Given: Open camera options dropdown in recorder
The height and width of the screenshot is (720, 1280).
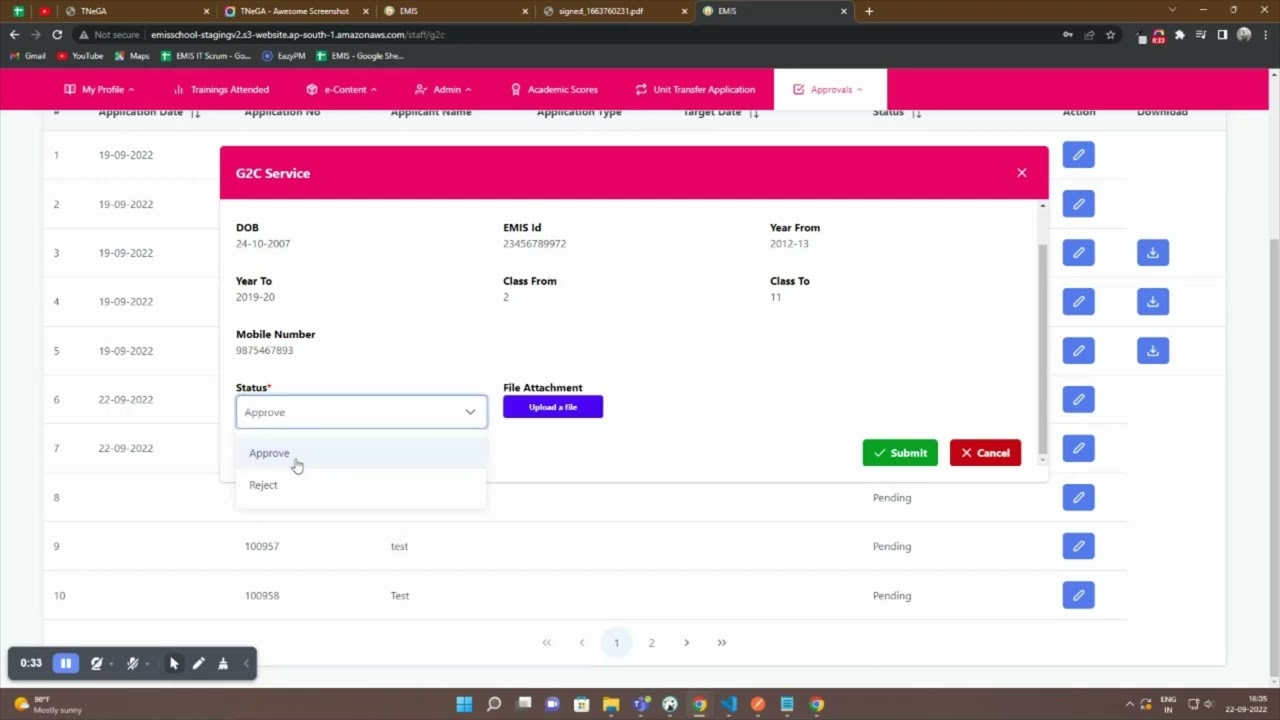Looking at the screenshot, I should coord(110,663).
